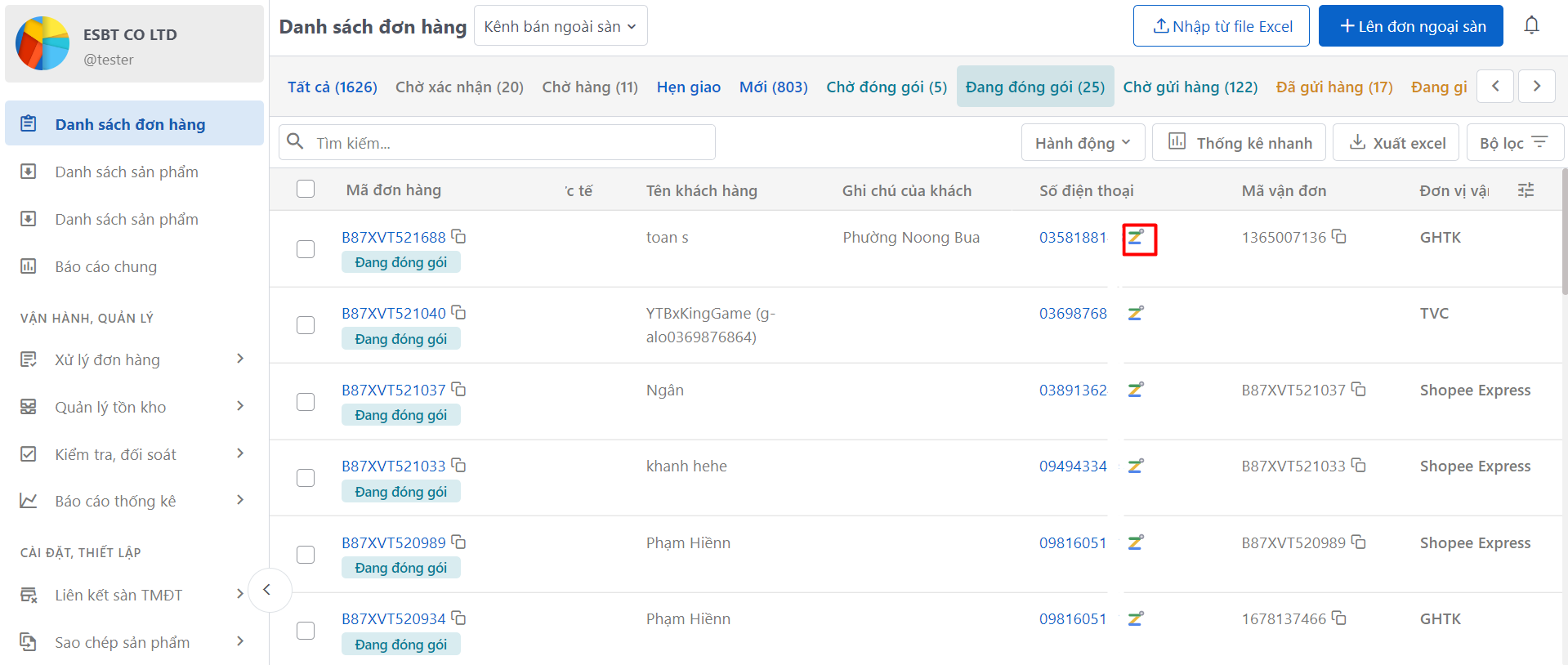This screenshot has width=1568, height=665.
Task: Copy order code B87XVT520934
Action: point(459,618)
